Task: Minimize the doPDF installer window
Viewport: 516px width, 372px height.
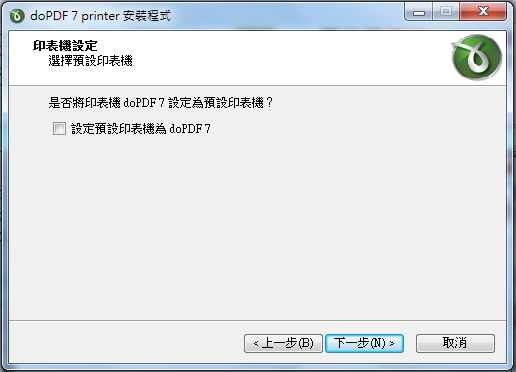Action: (419, 12)
